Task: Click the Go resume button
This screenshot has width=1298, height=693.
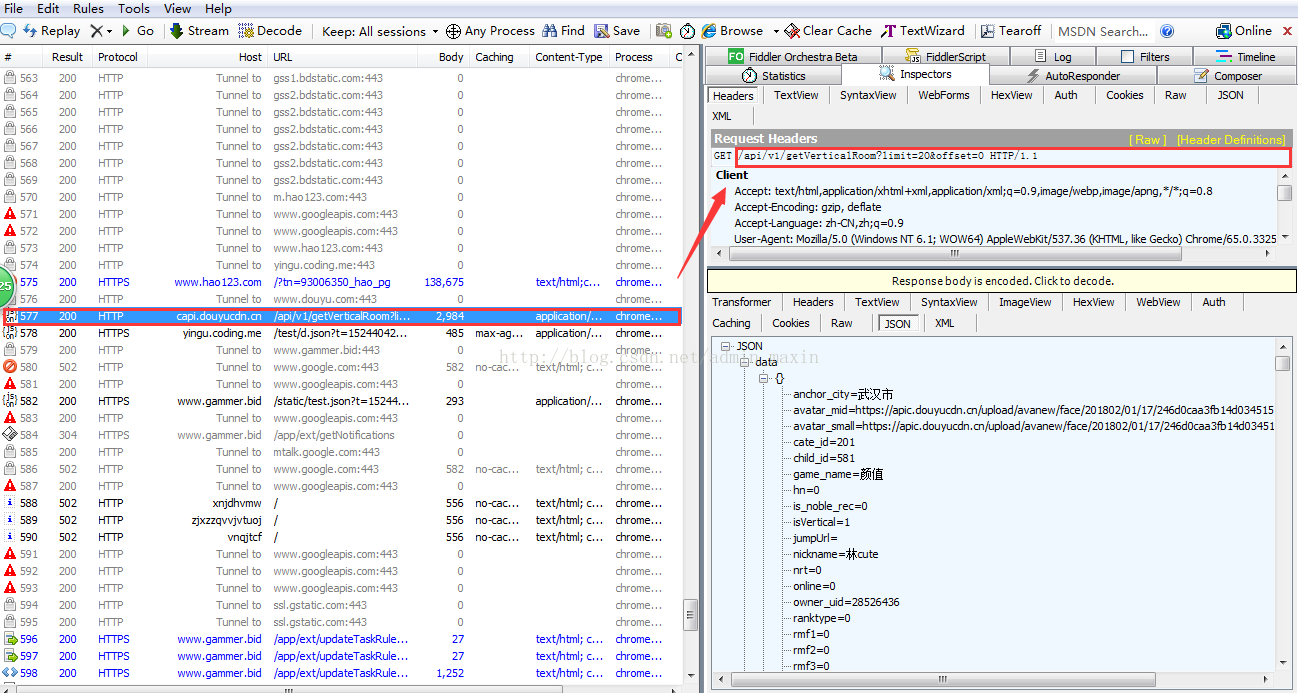Action: (138, 31)
